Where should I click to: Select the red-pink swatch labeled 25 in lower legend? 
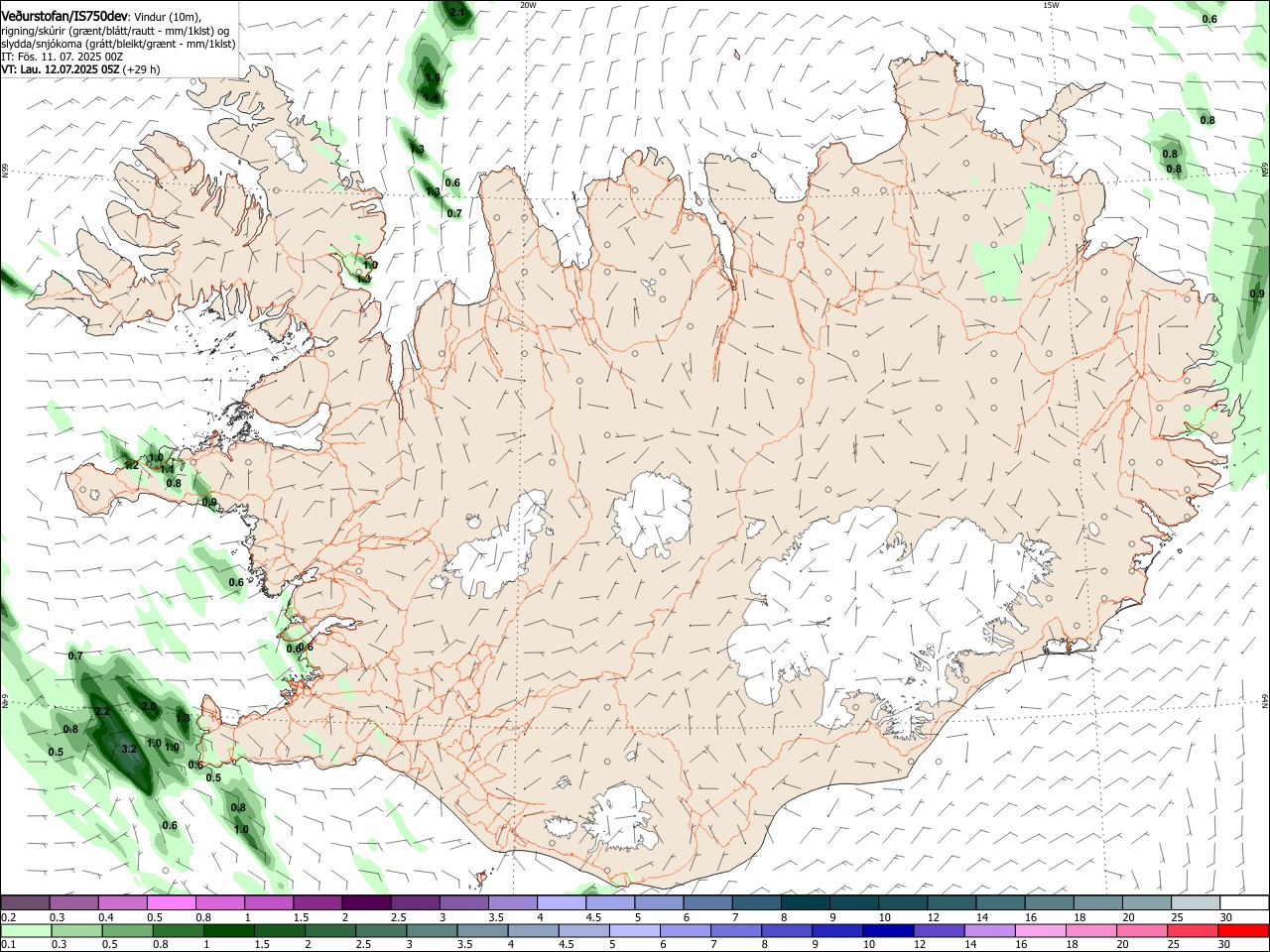pos(1194,931)
